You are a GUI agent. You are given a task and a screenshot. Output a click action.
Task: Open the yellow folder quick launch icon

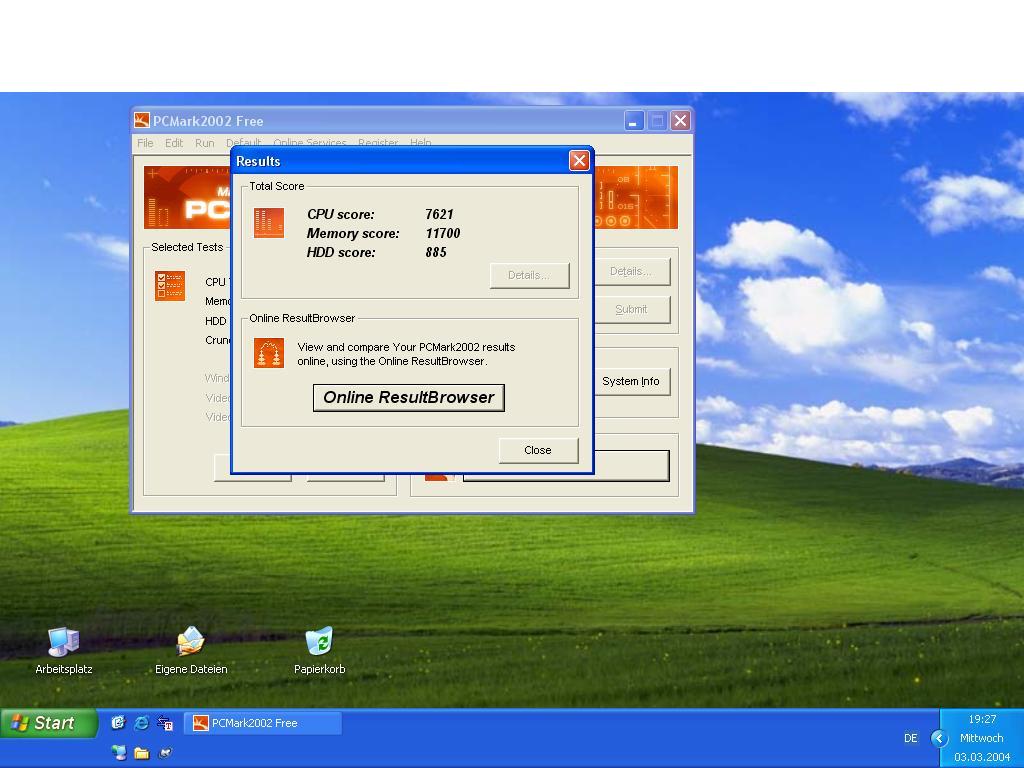pyautogui.click(x=141, y=753)
